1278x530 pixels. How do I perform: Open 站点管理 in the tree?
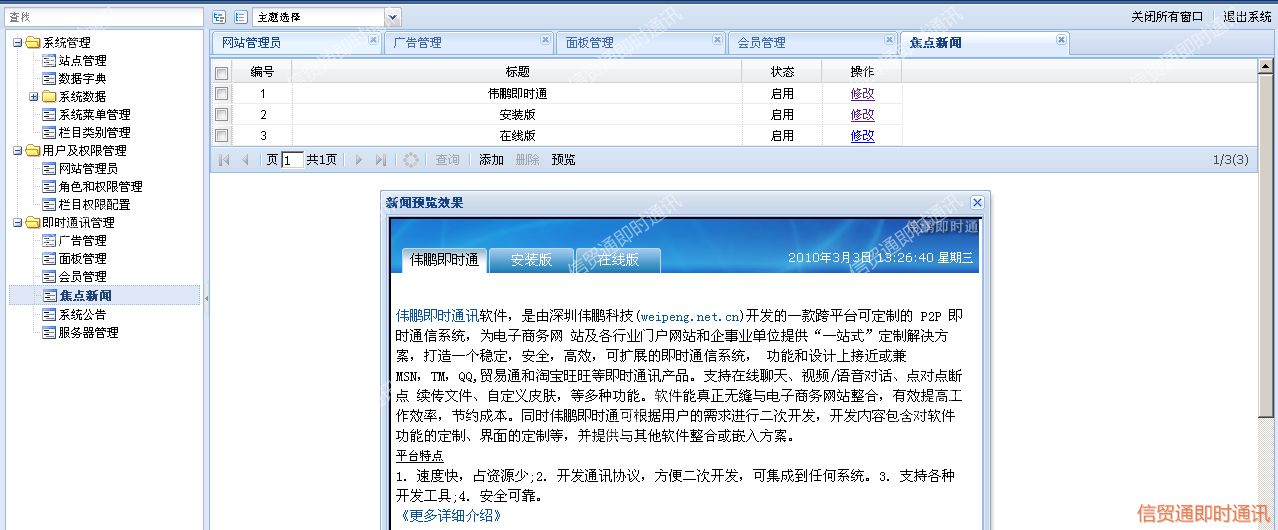82,61
